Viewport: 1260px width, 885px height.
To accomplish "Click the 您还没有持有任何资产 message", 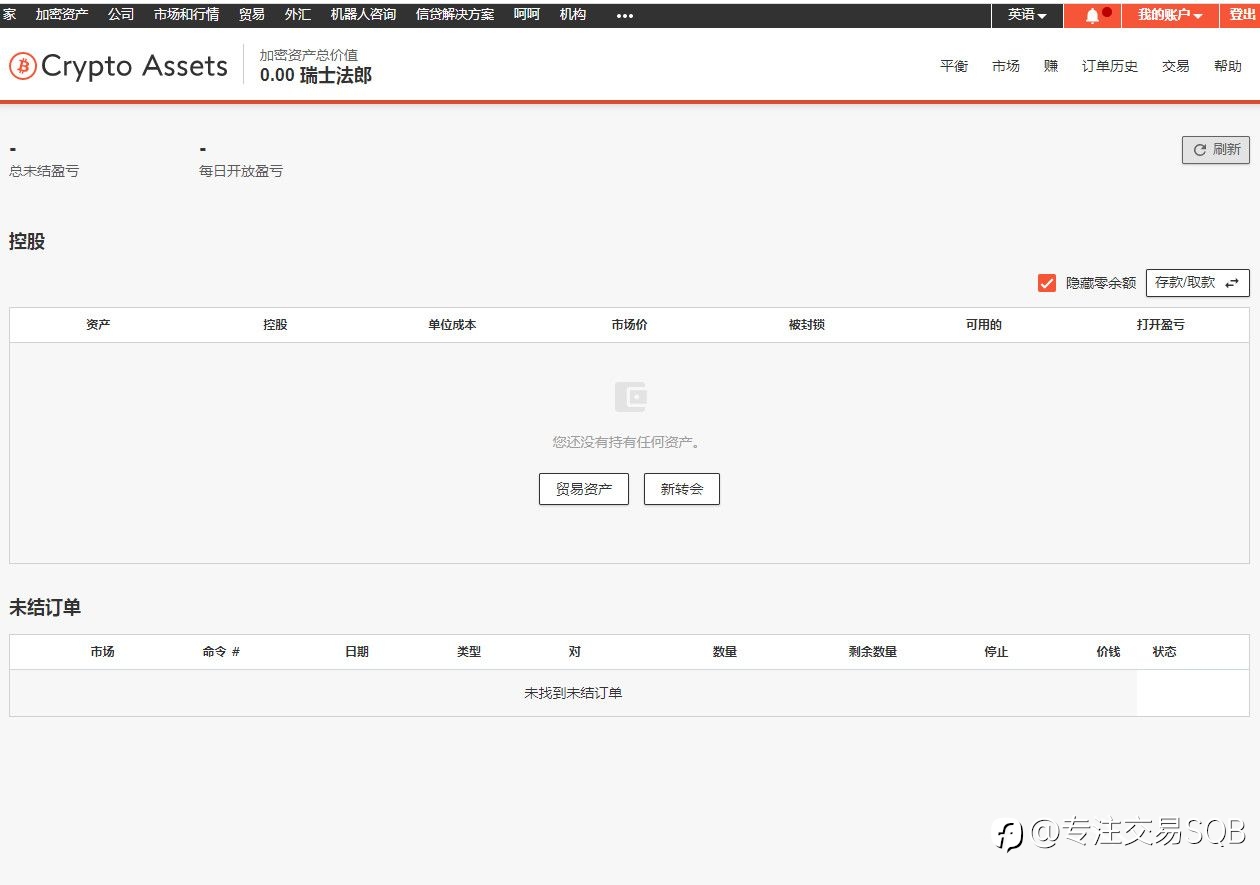I will [x=626, y=442].
